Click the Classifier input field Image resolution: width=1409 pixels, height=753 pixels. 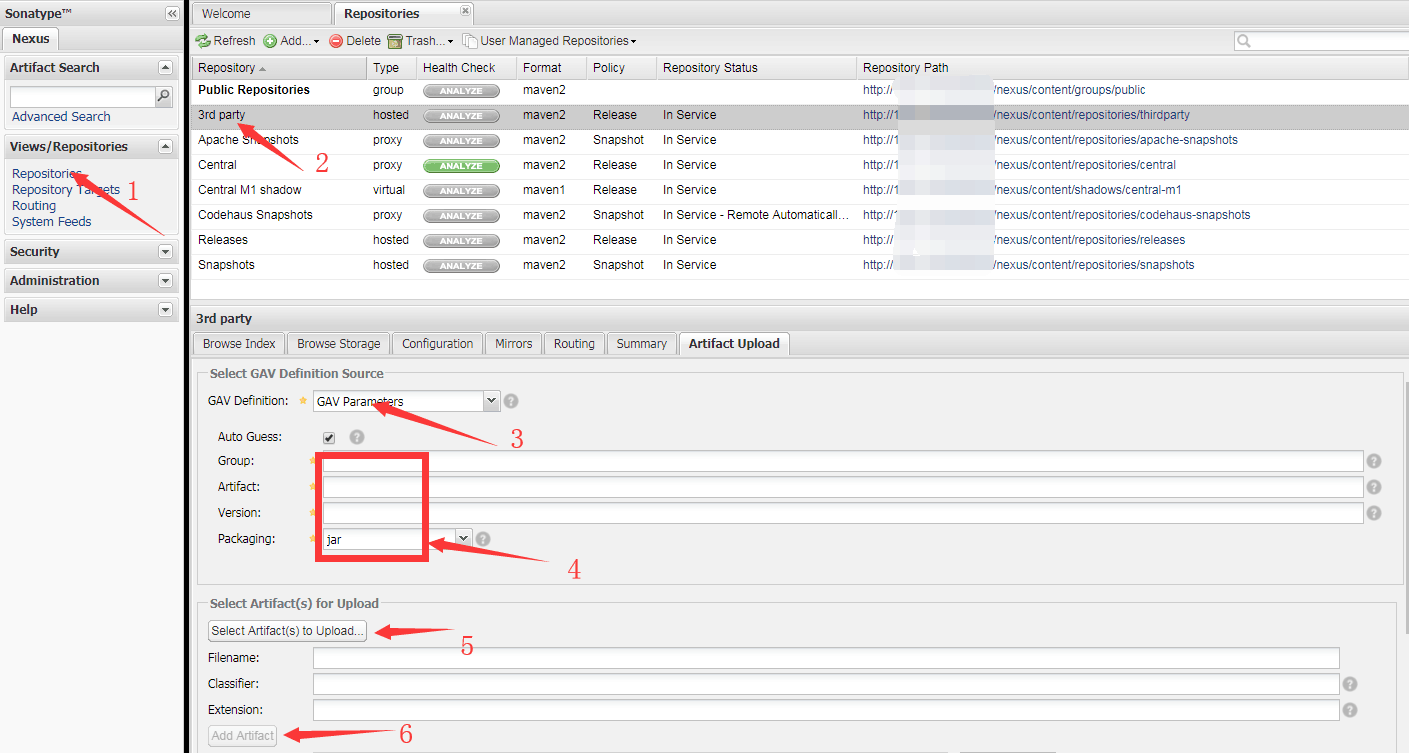click(x=826, y=684)
